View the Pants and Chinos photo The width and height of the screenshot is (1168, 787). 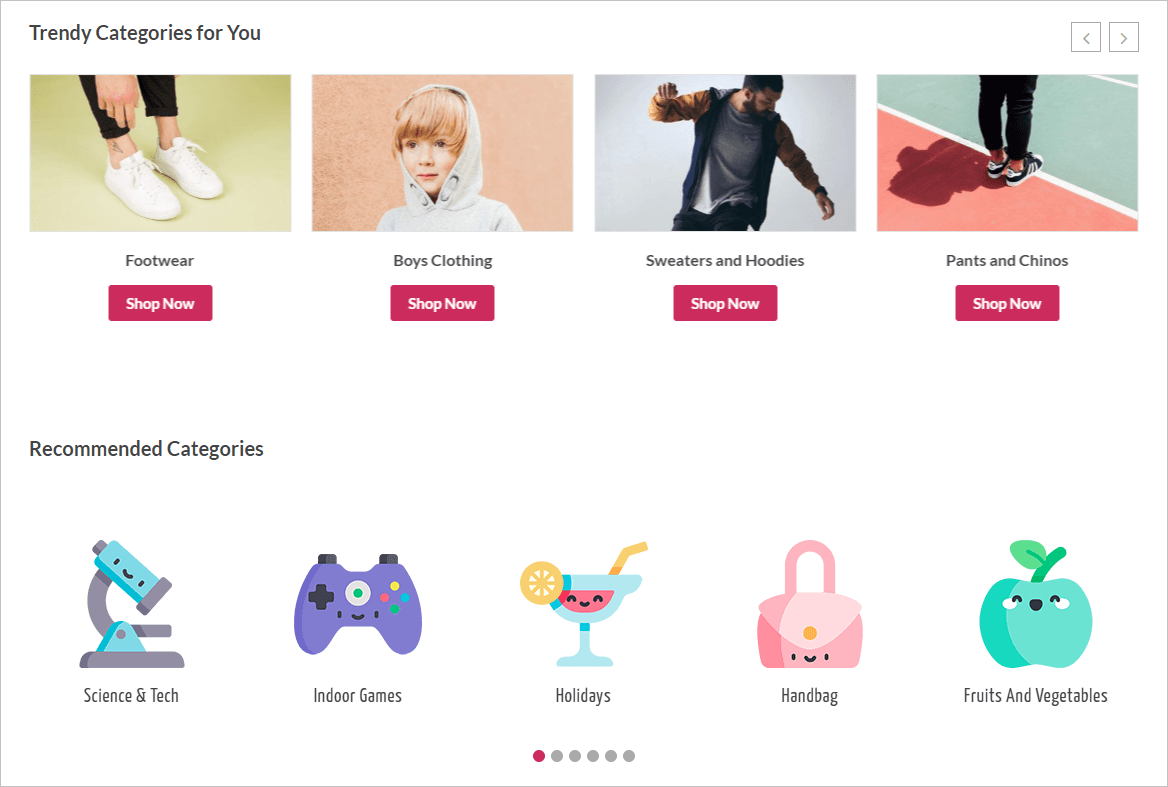(x=1007, y=153)
